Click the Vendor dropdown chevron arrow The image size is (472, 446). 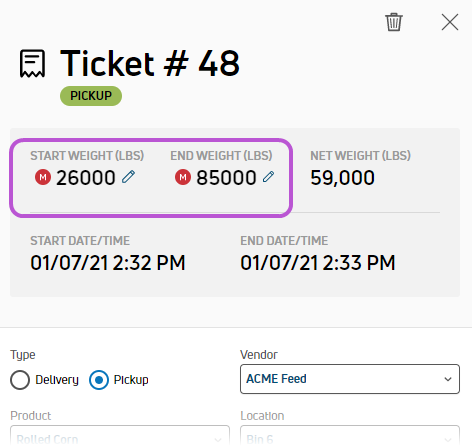(x=448, y=379)
